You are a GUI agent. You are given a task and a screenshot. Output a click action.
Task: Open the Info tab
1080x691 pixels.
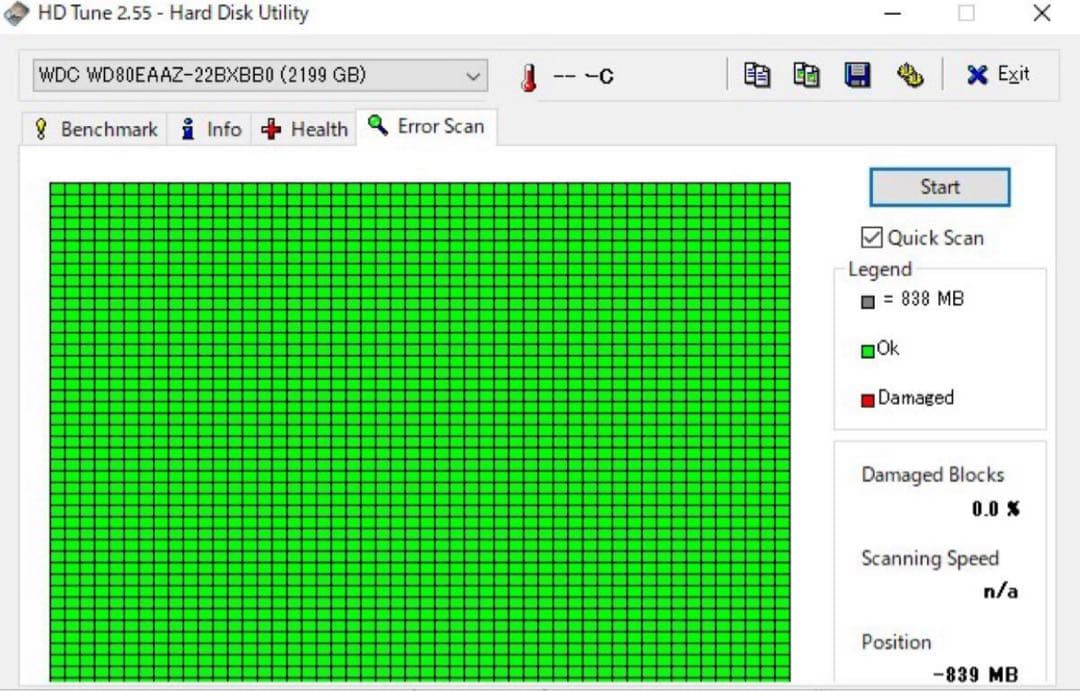click(x=212, y=129)
